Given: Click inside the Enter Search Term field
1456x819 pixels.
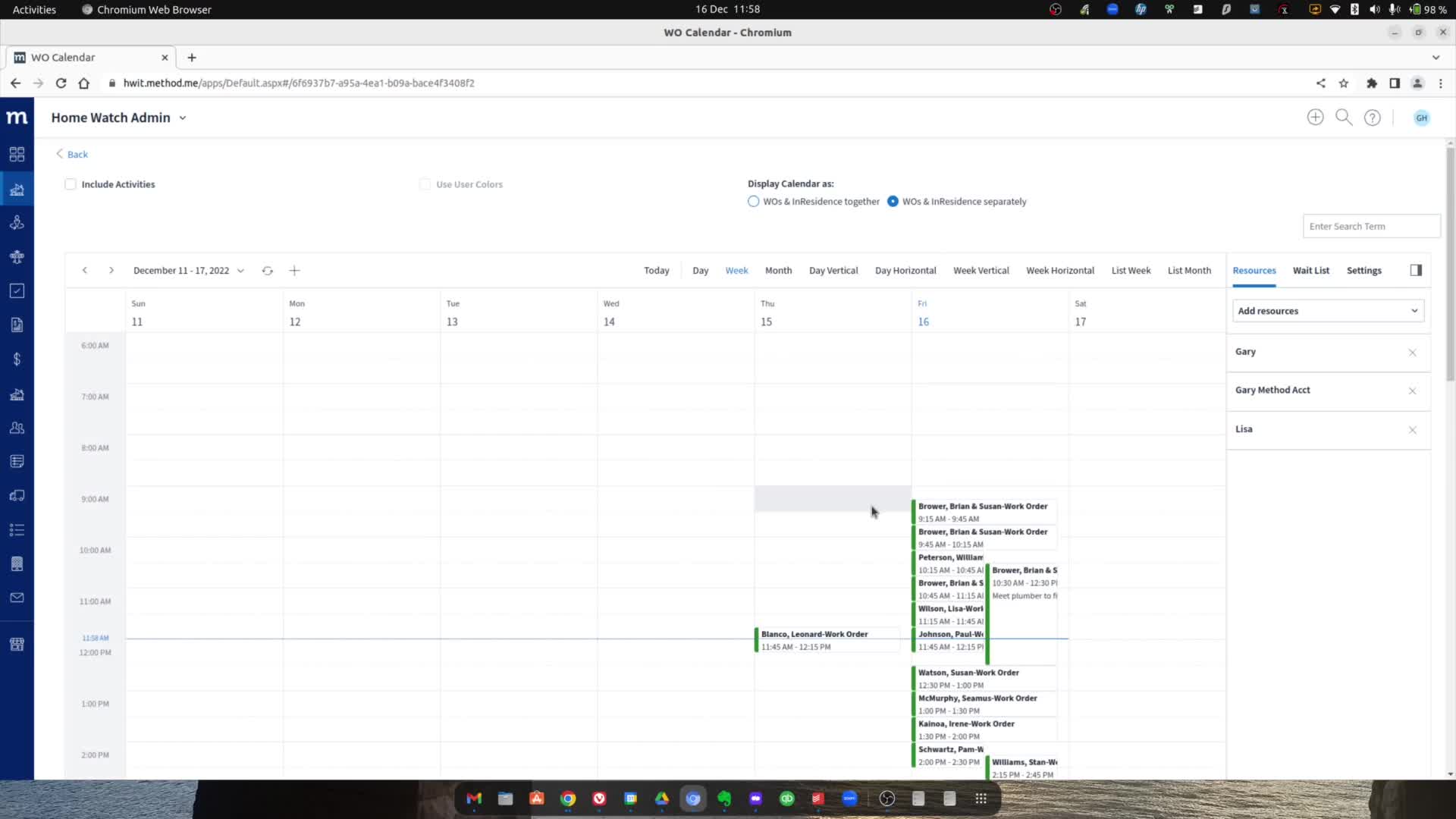Looking at the screenshot, I should (1371, 226).
